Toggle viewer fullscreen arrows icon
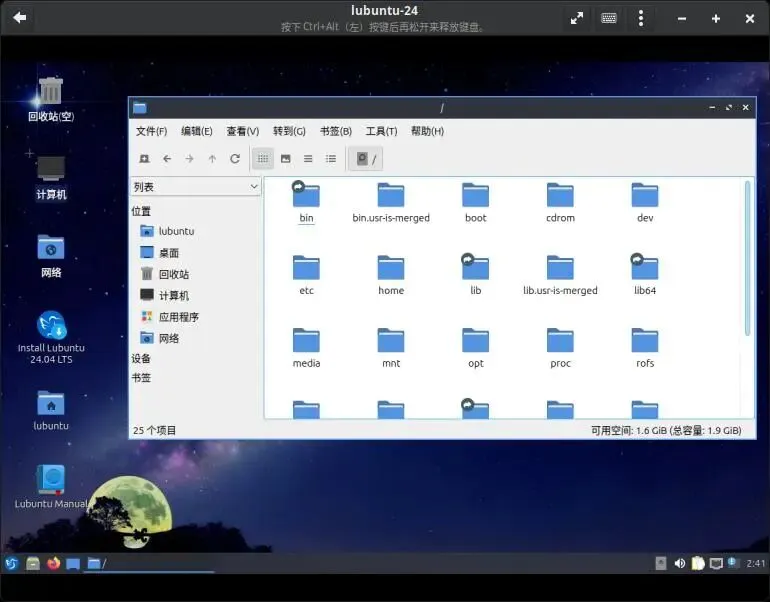Viewport: 770px width, 602px height. 577,18
